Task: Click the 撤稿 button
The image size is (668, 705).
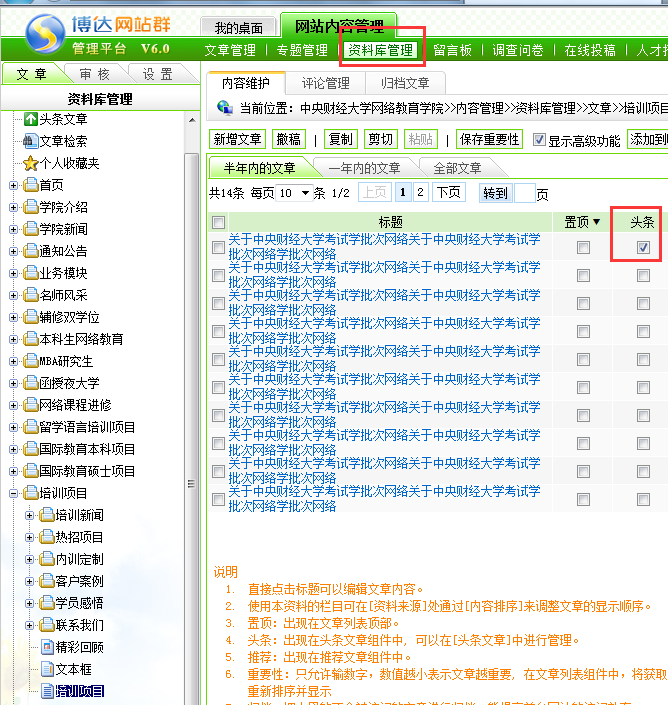Action: tap(289, 139)
